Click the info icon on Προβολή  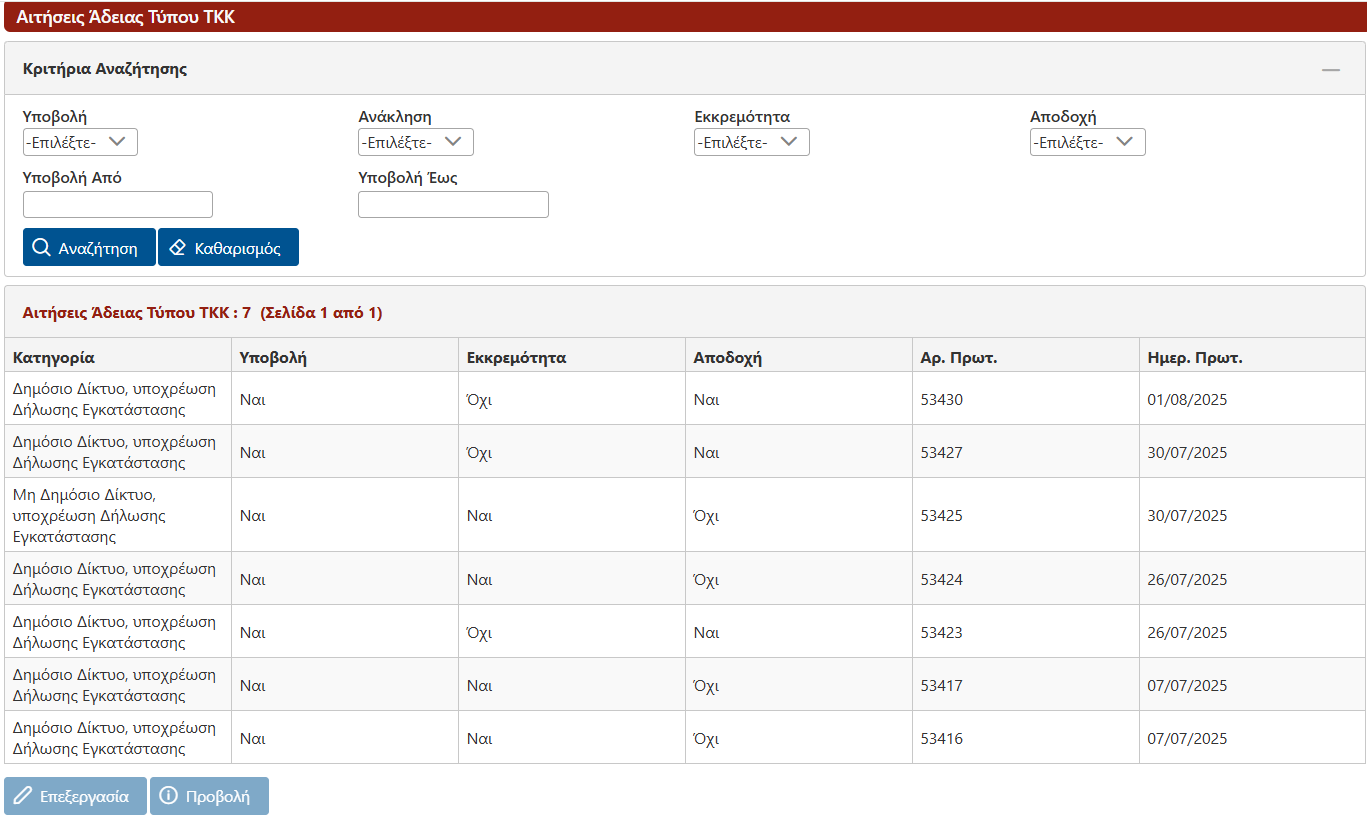168,796
